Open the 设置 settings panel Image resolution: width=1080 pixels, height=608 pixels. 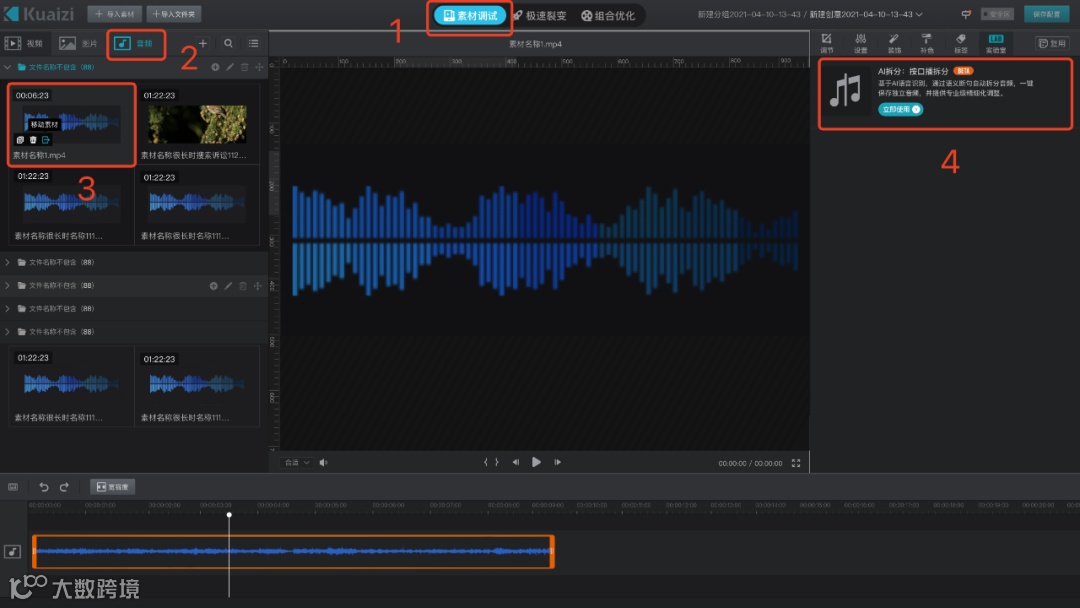[860, 43]
